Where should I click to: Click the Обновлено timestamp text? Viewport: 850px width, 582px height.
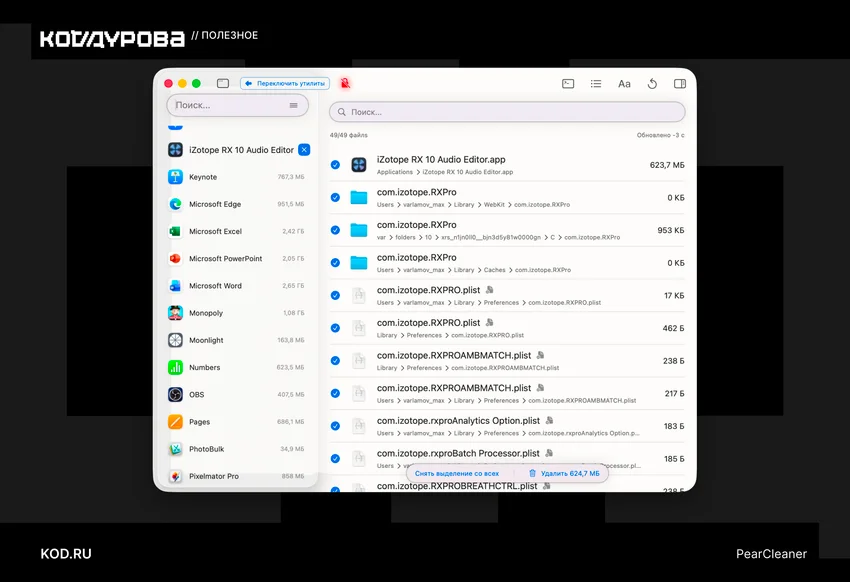660,135
